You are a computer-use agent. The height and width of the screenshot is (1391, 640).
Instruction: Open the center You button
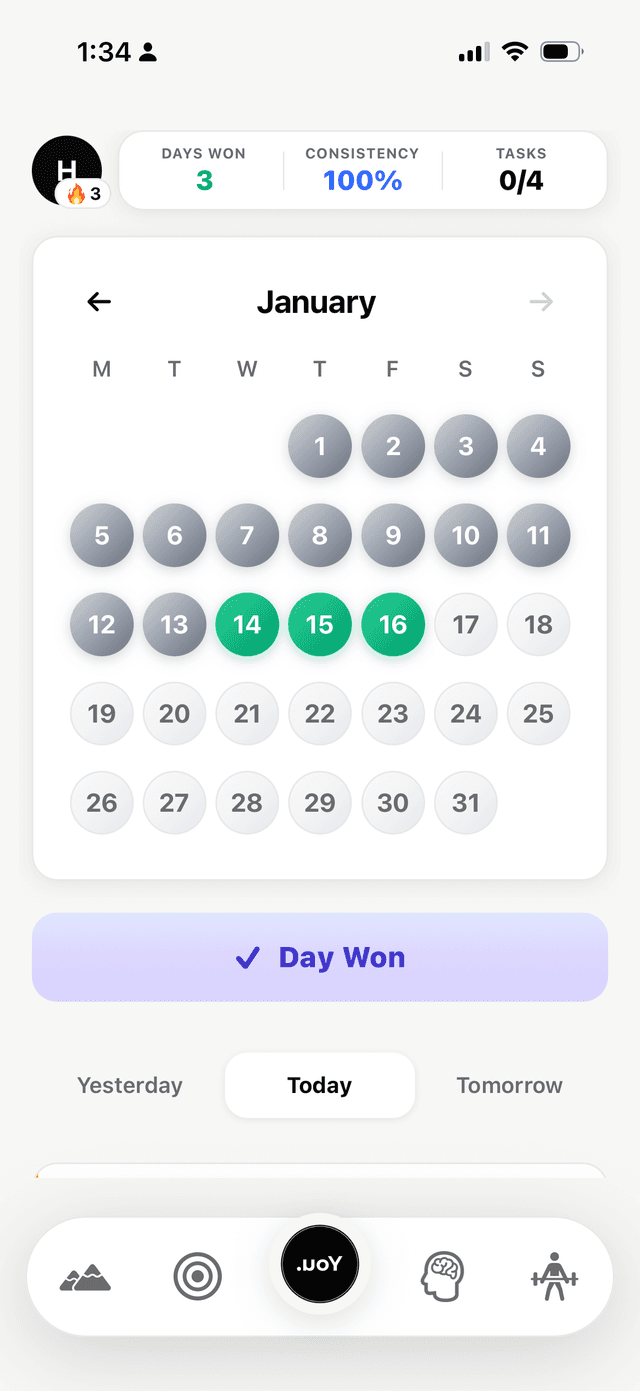[x=320, y=1264]
